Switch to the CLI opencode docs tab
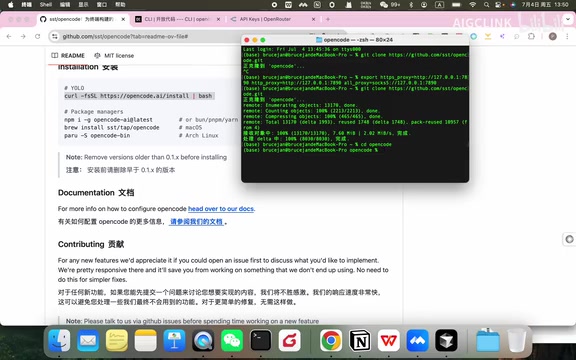Screen dimensions: 576x360 pos(177,19)
